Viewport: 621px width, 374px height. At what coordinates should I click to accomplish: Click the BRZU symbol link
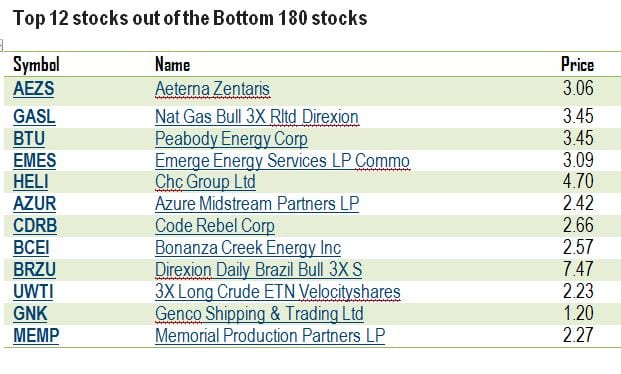[x=35, y=270]
